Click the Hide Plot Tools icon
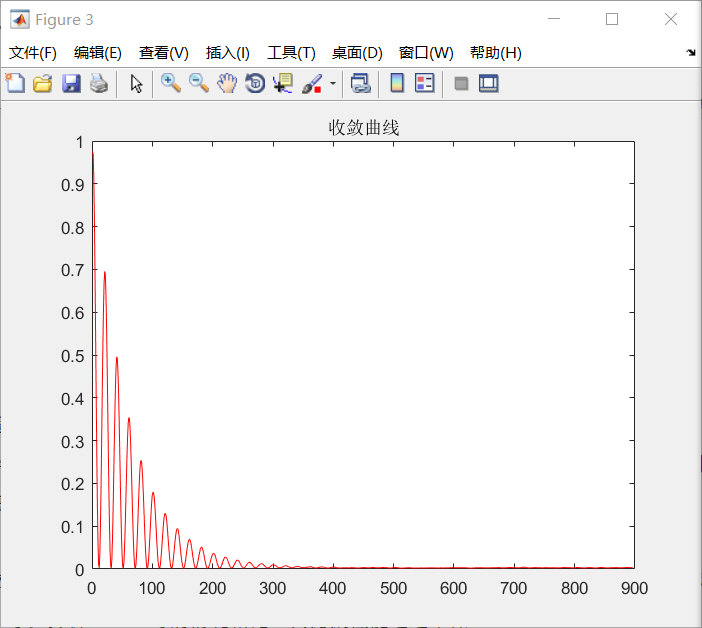Screen dimensions: 702x628 [461, 83]
